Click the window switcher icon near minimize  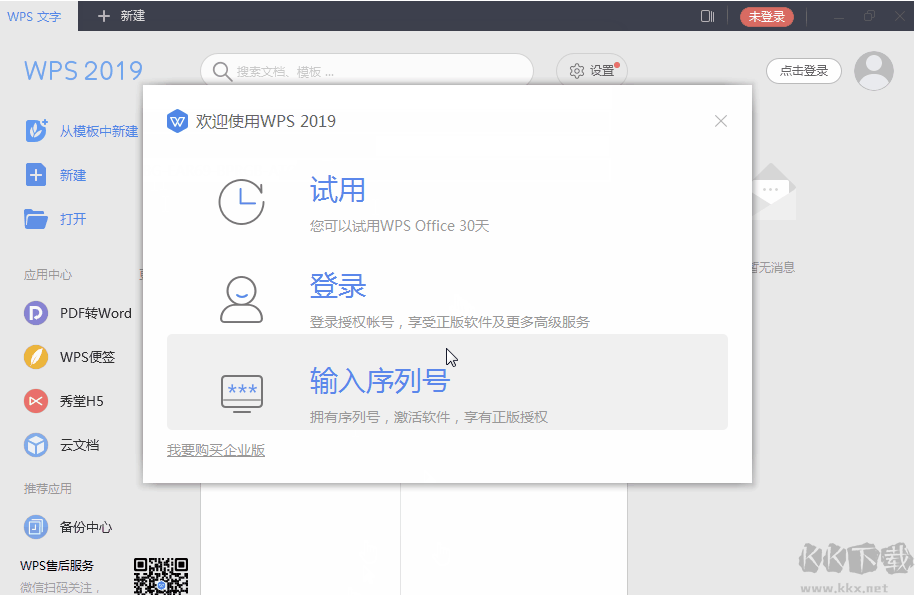[707, 16]
